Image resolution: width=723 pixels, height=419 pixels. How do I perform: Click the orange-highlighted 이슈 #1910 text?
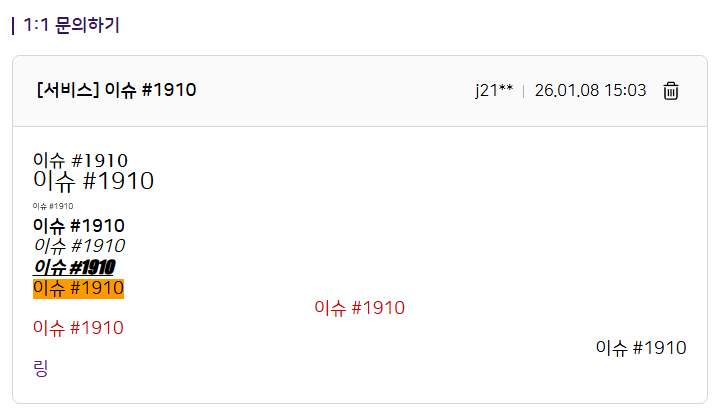[x=78, y=288]
